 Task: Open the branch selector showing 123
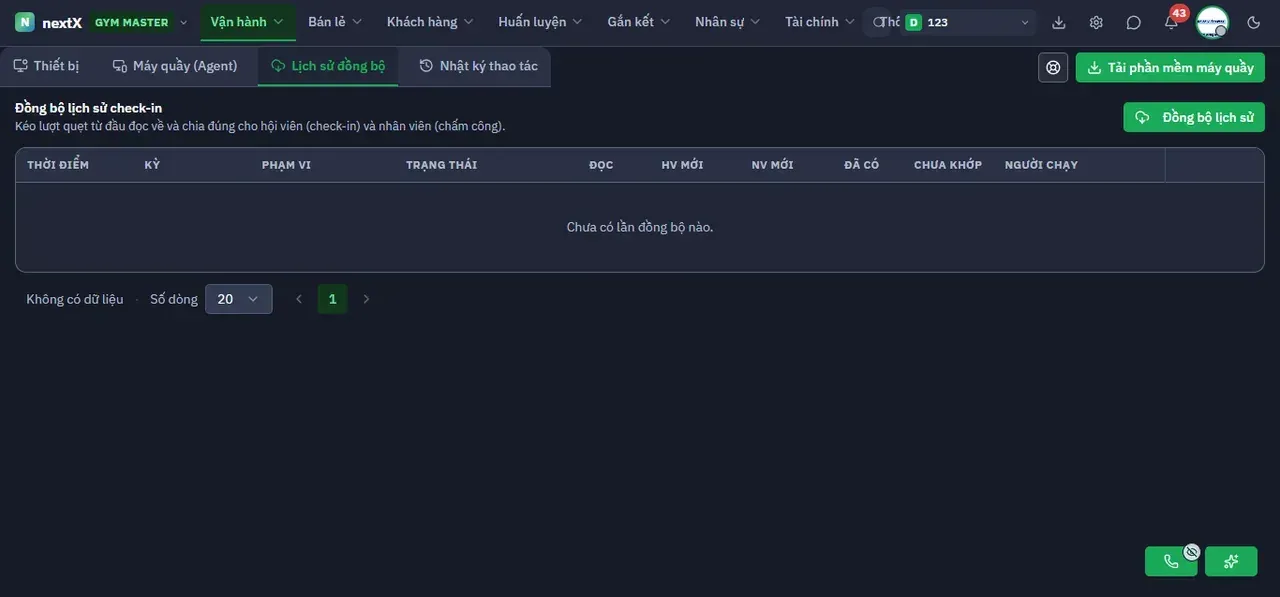(967, 22)
